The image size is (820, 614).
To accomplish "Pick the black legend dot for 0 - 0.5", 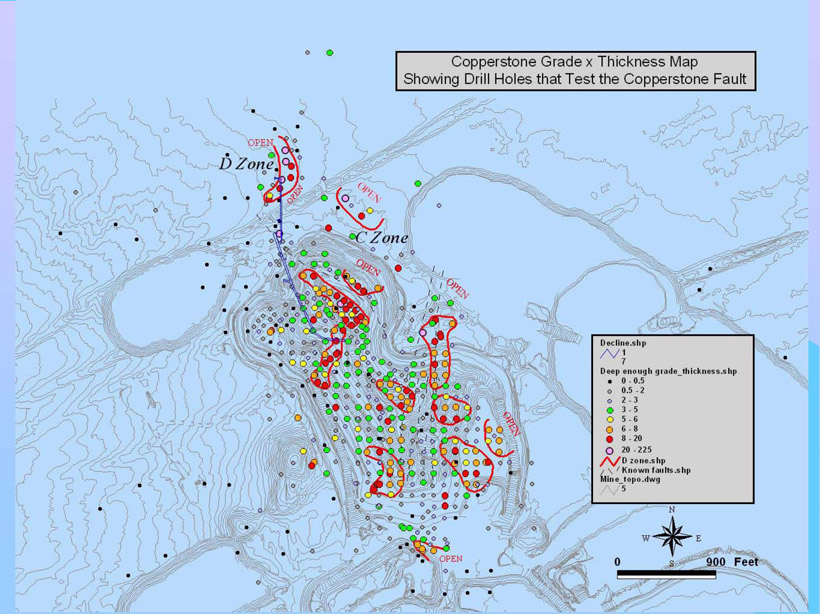I will 609,381.
